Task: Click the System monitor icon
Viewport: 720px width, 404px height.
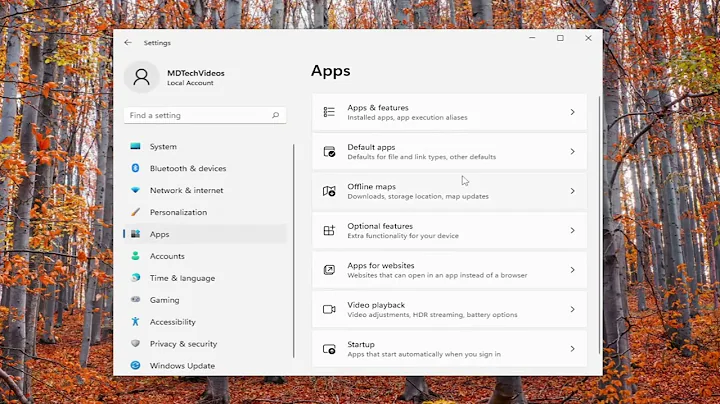Action: (x=135, y=146)
